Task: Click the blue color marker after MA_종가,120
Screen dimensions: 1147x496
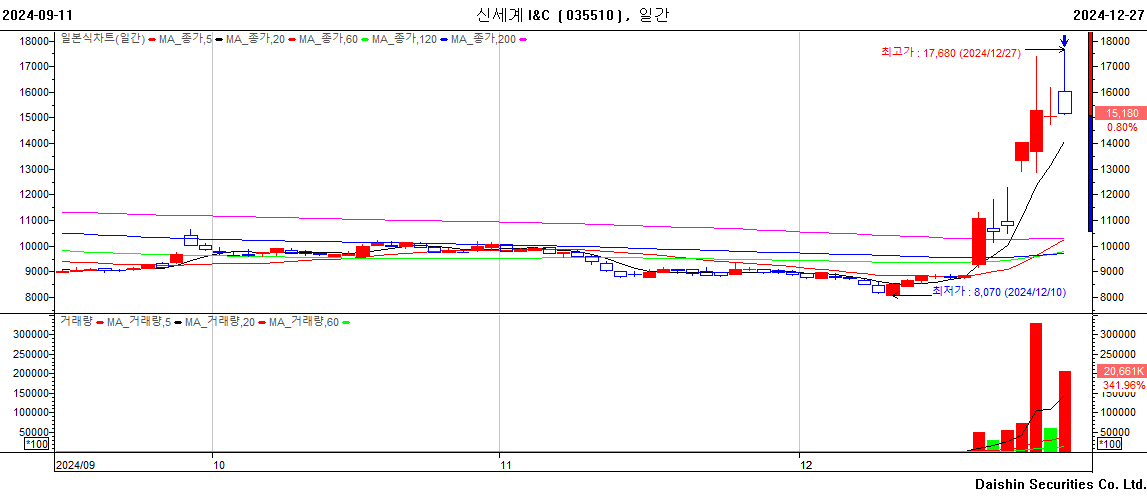Action: click(x=444, y=40)
